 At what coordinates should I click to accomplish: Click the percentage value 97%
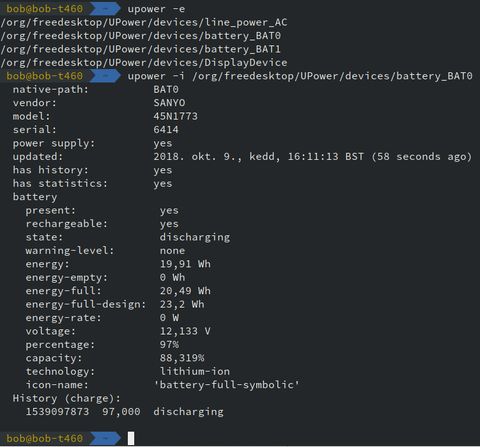tap(169, 344)
